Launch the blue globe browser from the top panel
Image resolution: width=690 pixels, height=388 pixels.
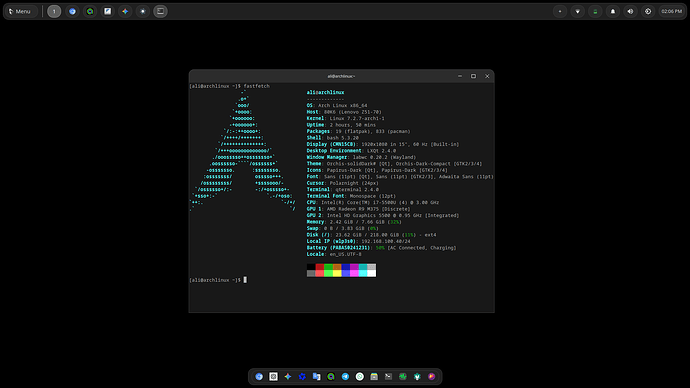[72, 11]
